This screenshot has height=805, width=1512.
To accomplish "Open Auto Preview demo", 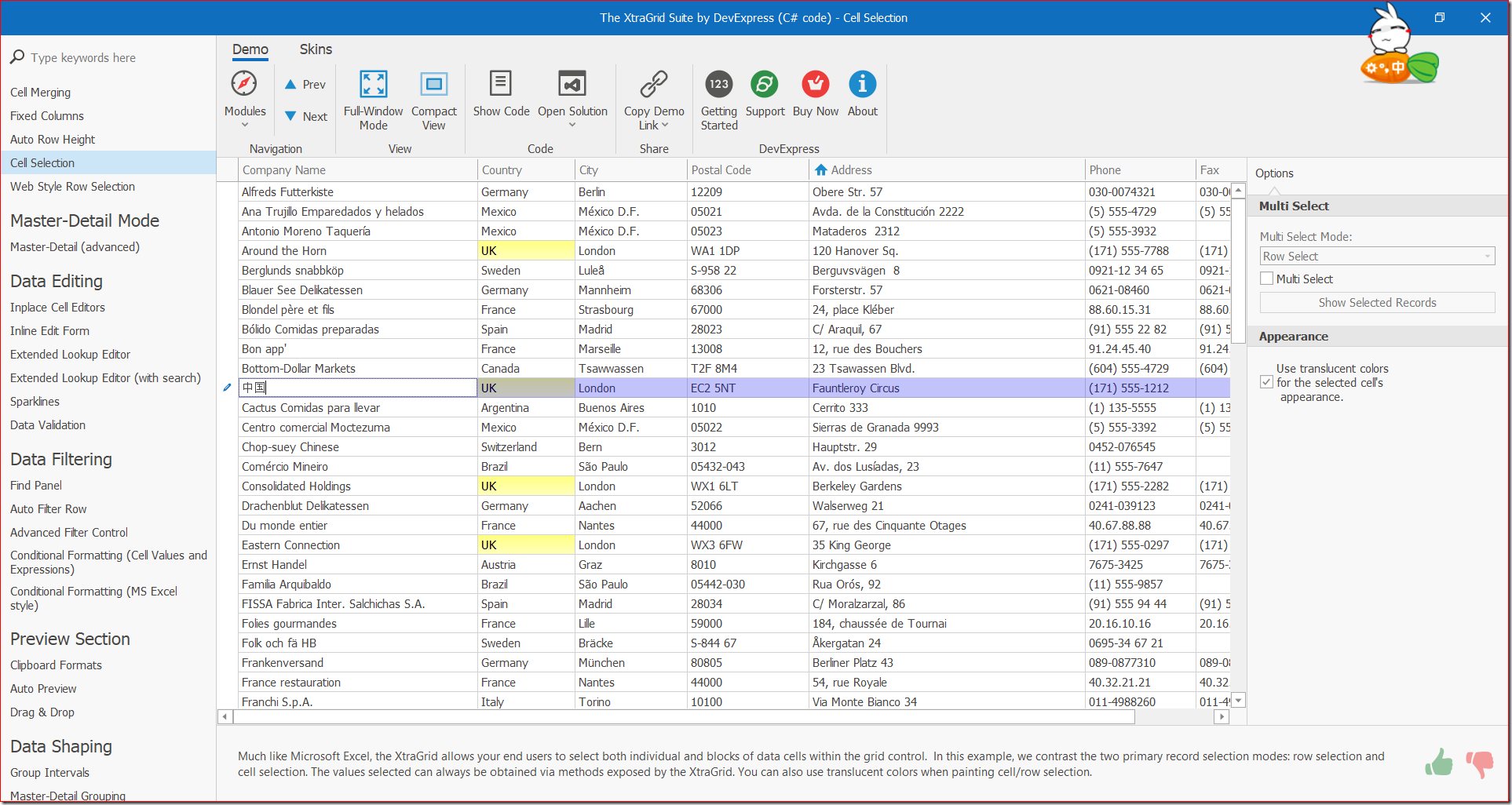I will pos(43,689).
